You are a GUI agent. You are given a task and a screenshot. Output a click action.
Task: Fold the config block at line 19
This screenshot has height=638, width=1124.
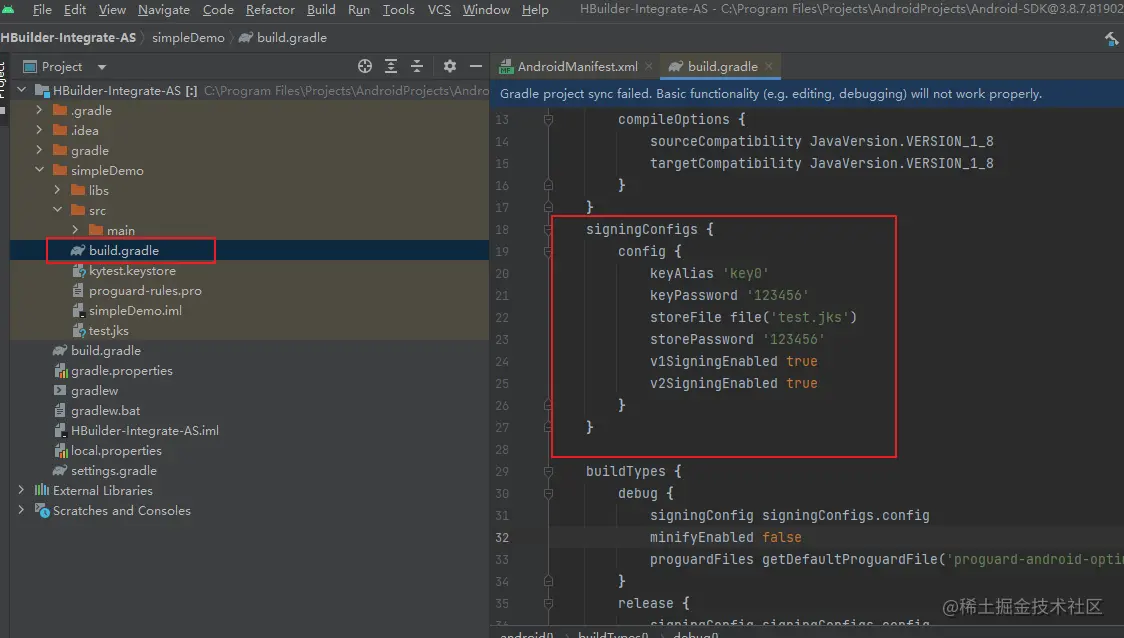[x=548, y=252]
